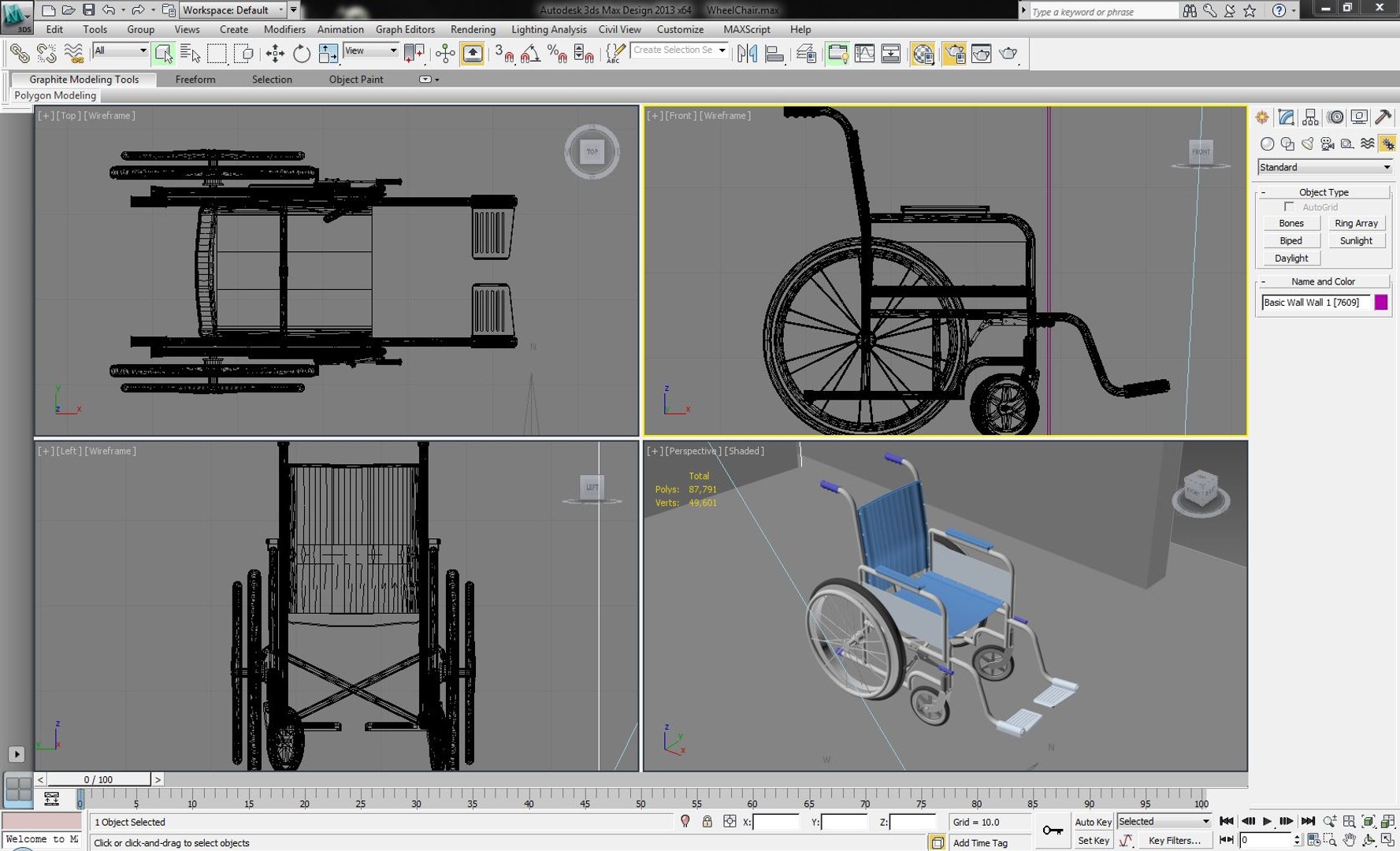Toggle Angle Snap icon
This screenshot has width=1400, height=851.
tap(531, 54)
